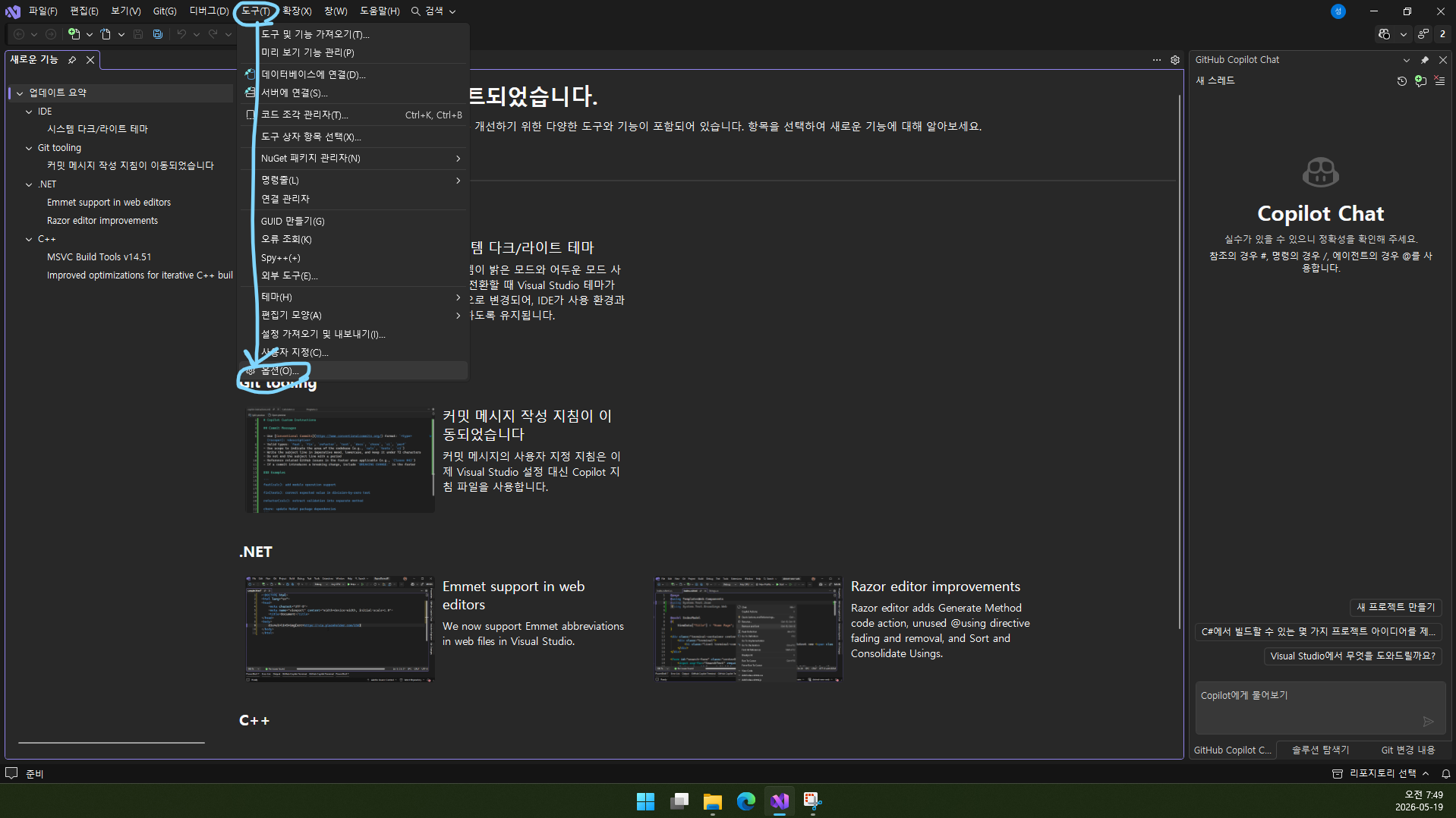Click the account avatar in title bar
This screenshot has height=818, width=1456.
[1338, 11]
